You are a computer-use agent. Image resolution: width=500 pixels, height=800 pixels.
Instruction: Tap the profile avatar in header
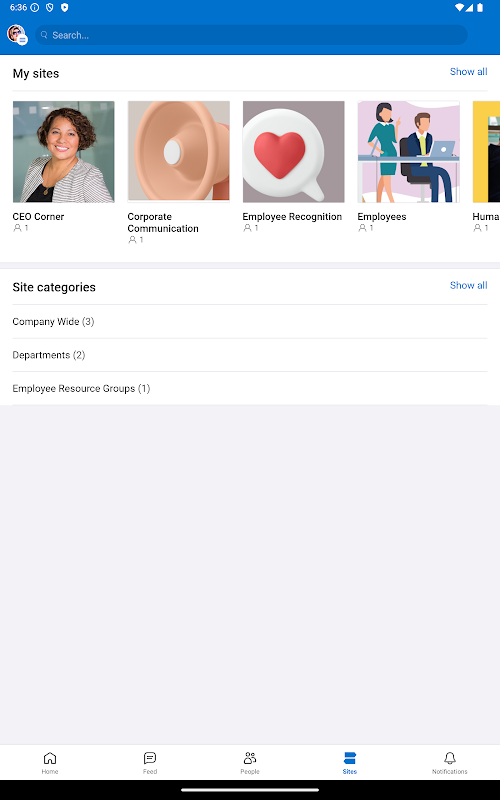click(x=17, y=35)
